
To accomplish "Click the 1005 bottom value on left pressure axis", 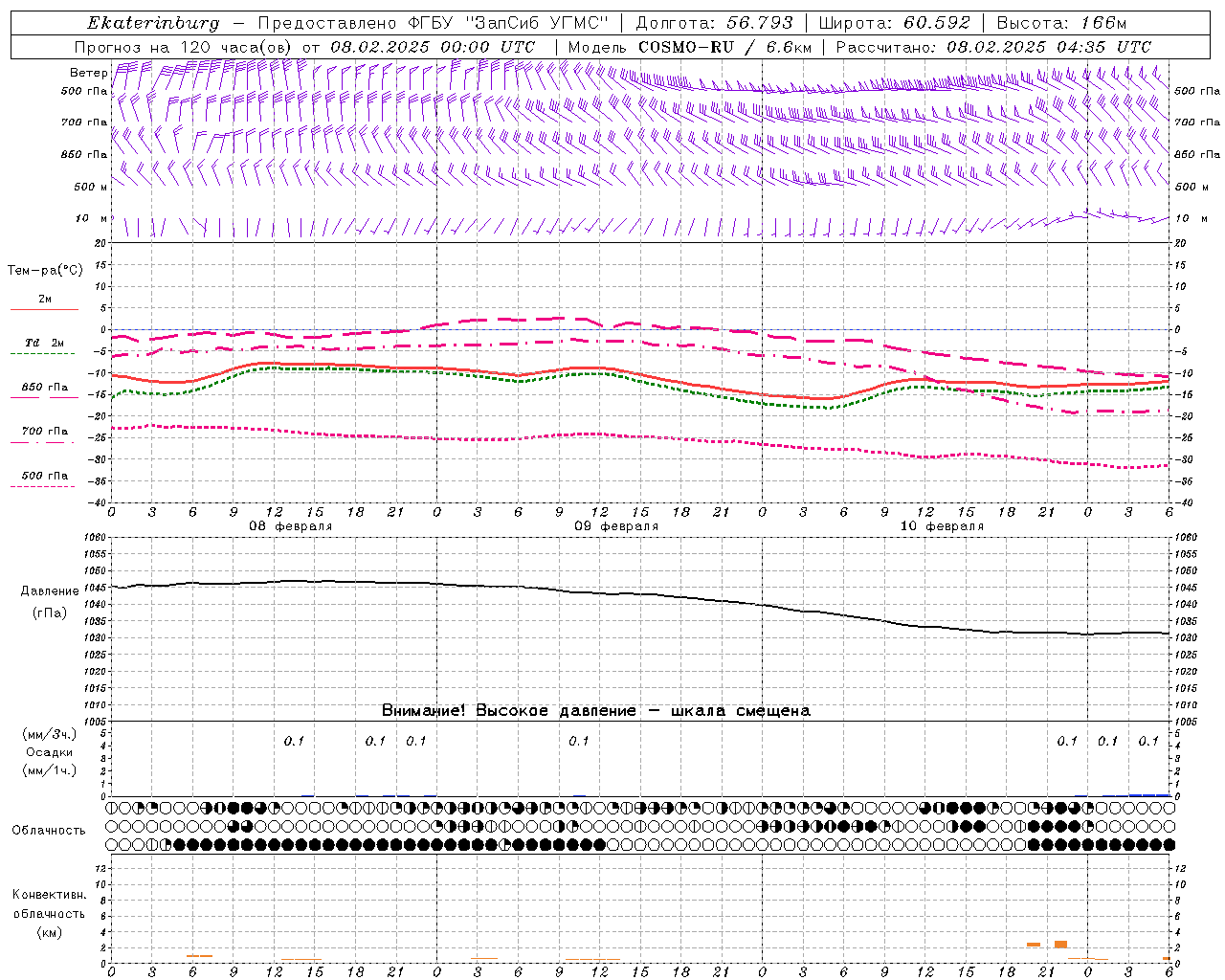I will (95, 722).
